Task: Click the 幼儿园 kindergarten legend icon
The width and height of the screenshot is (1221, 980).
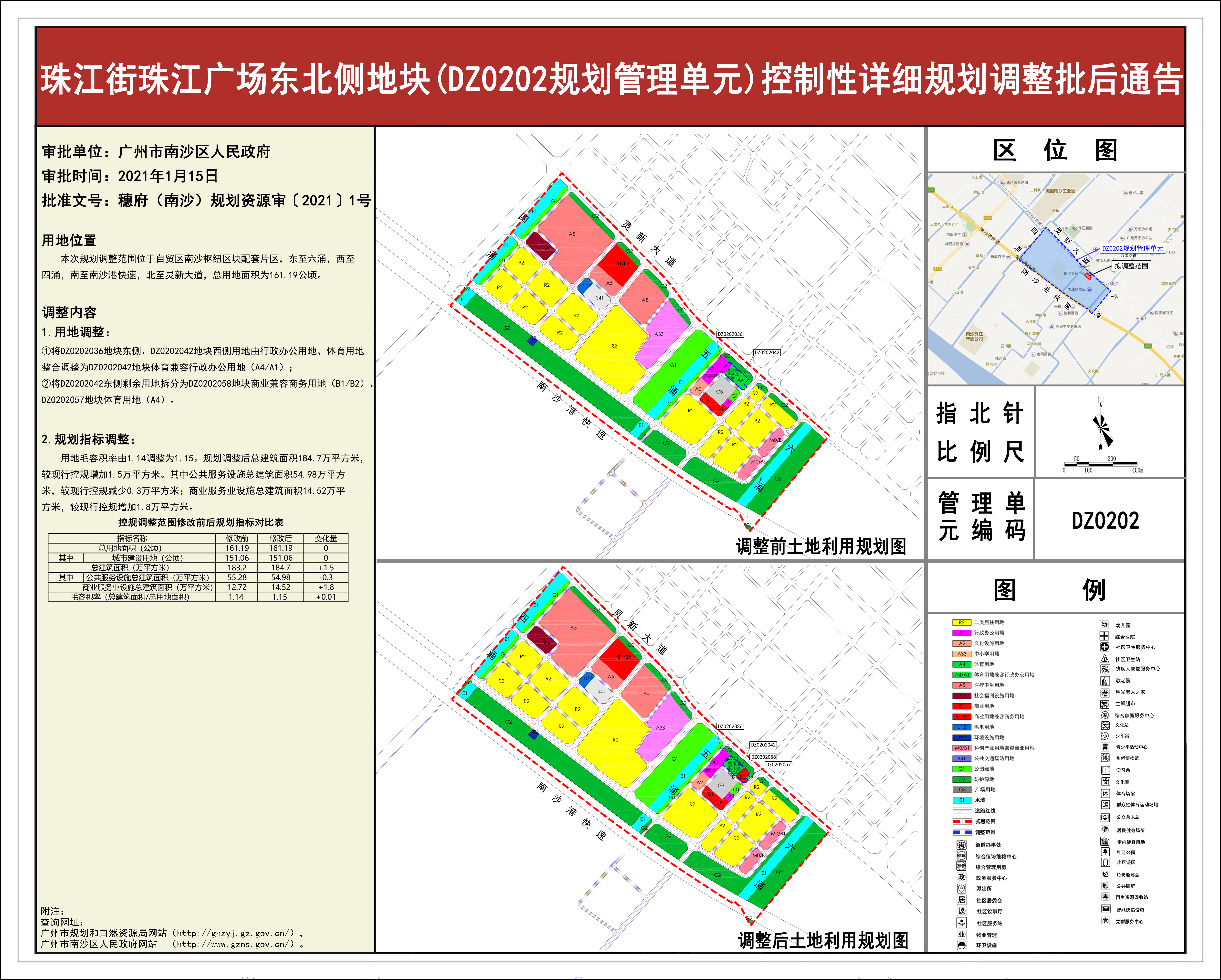Action: point(1104,625)
